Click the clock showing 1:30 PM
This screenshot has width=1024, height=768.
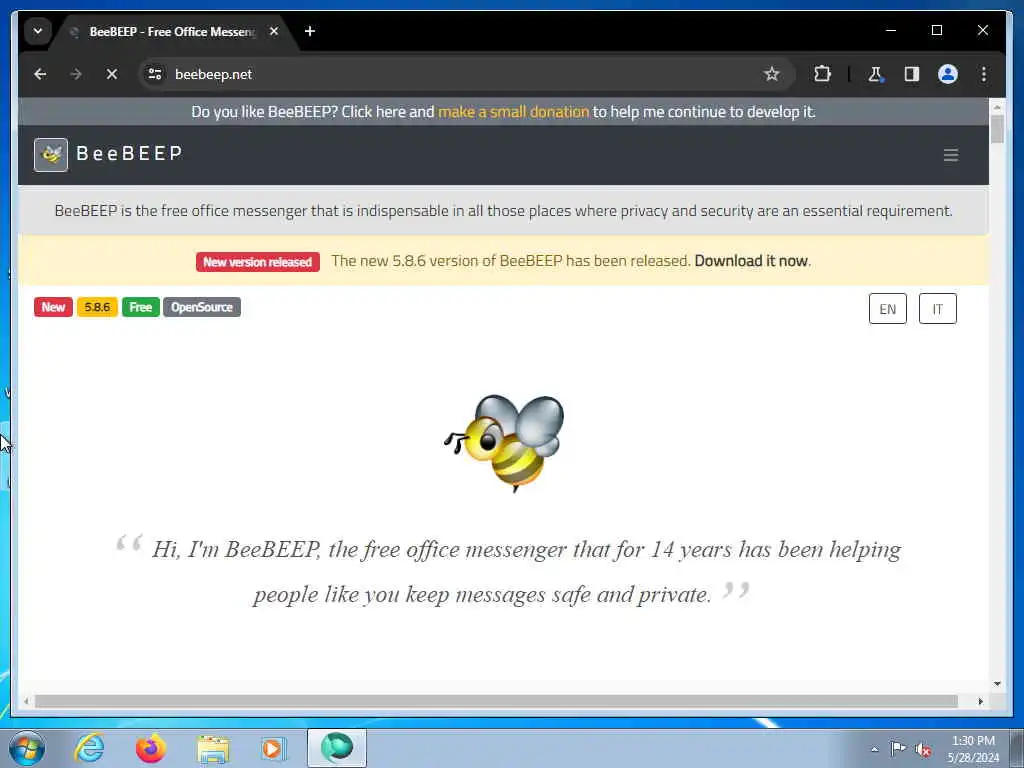973,749
